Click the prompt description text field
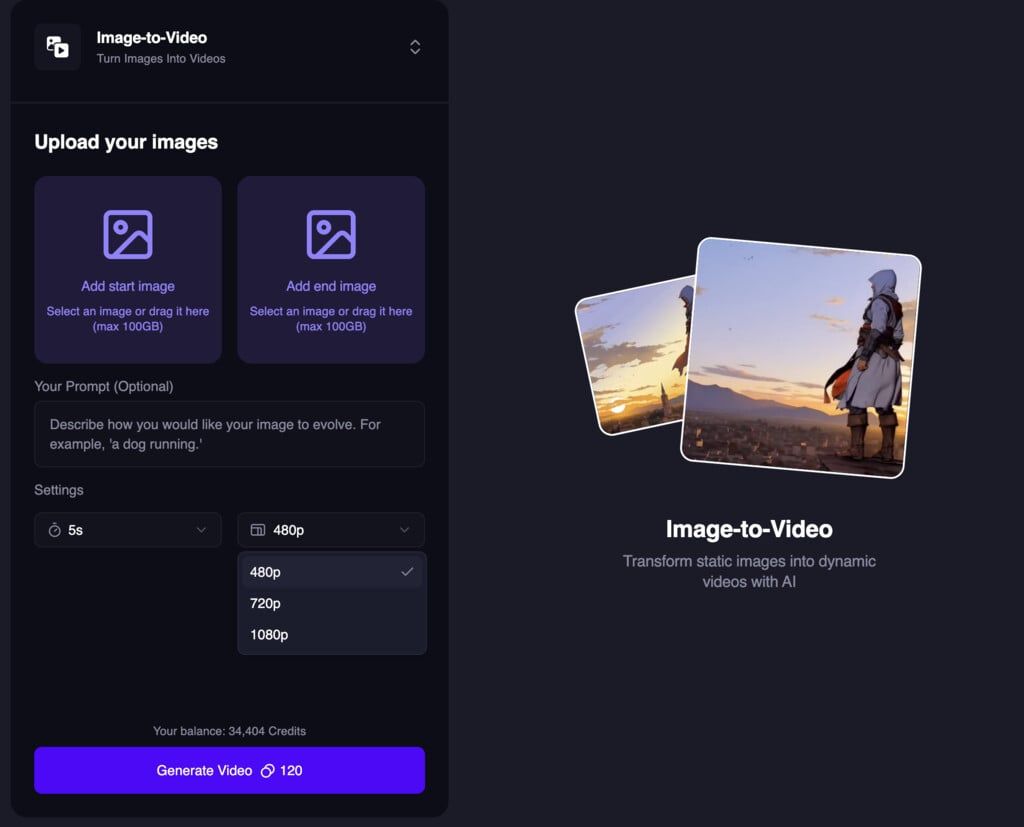The height and width of the screenshot is (827, 1024). pos(229,434)
